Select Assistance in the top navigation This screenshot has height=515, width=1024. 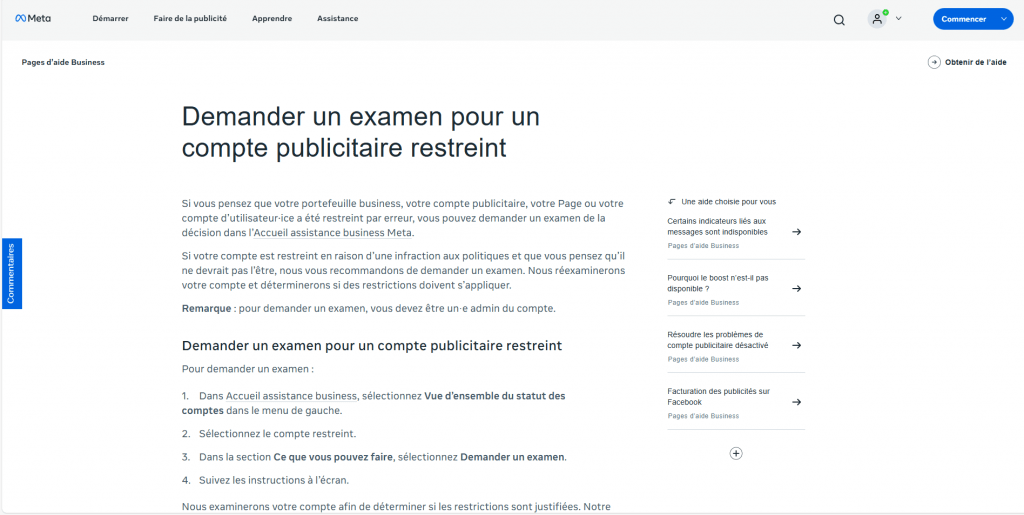(x=337, y=19)
